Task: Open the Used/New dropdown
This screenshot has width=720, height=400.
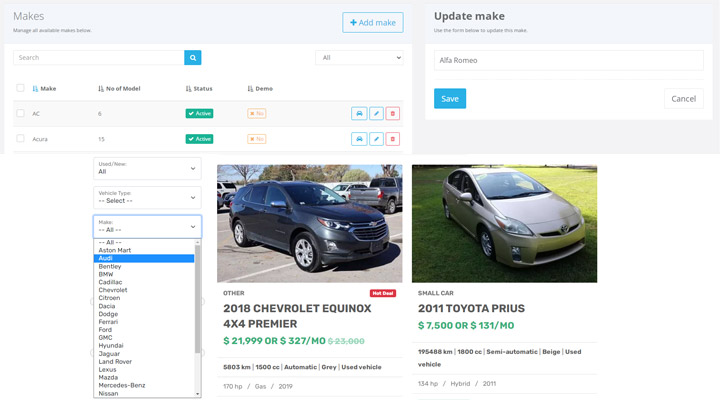Action: 147,168
